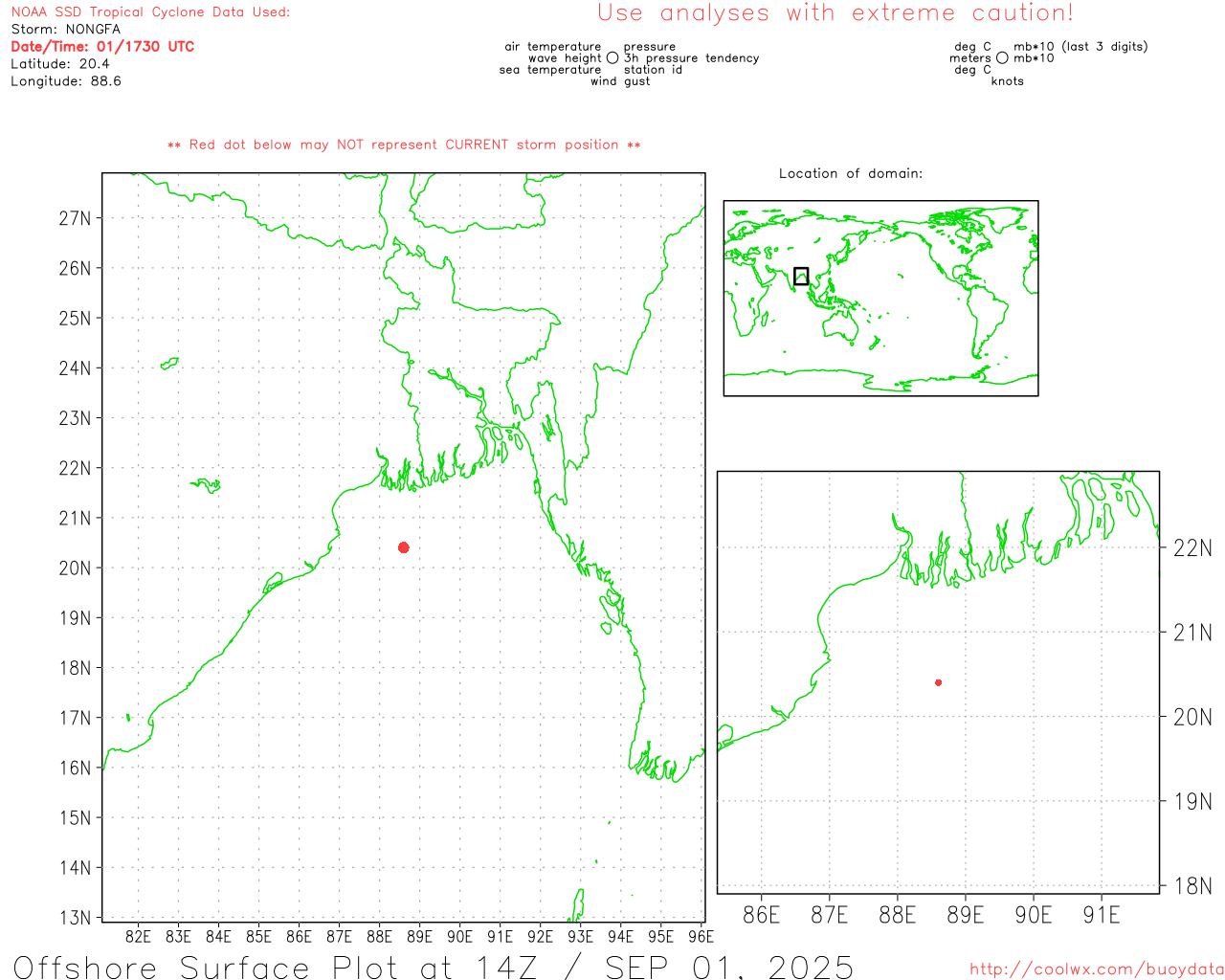Image resolution: width=1225 pixels, height=980 pixels.
Task: Click the red storm dot on zoomed inset map
Action: pos(939,682)
